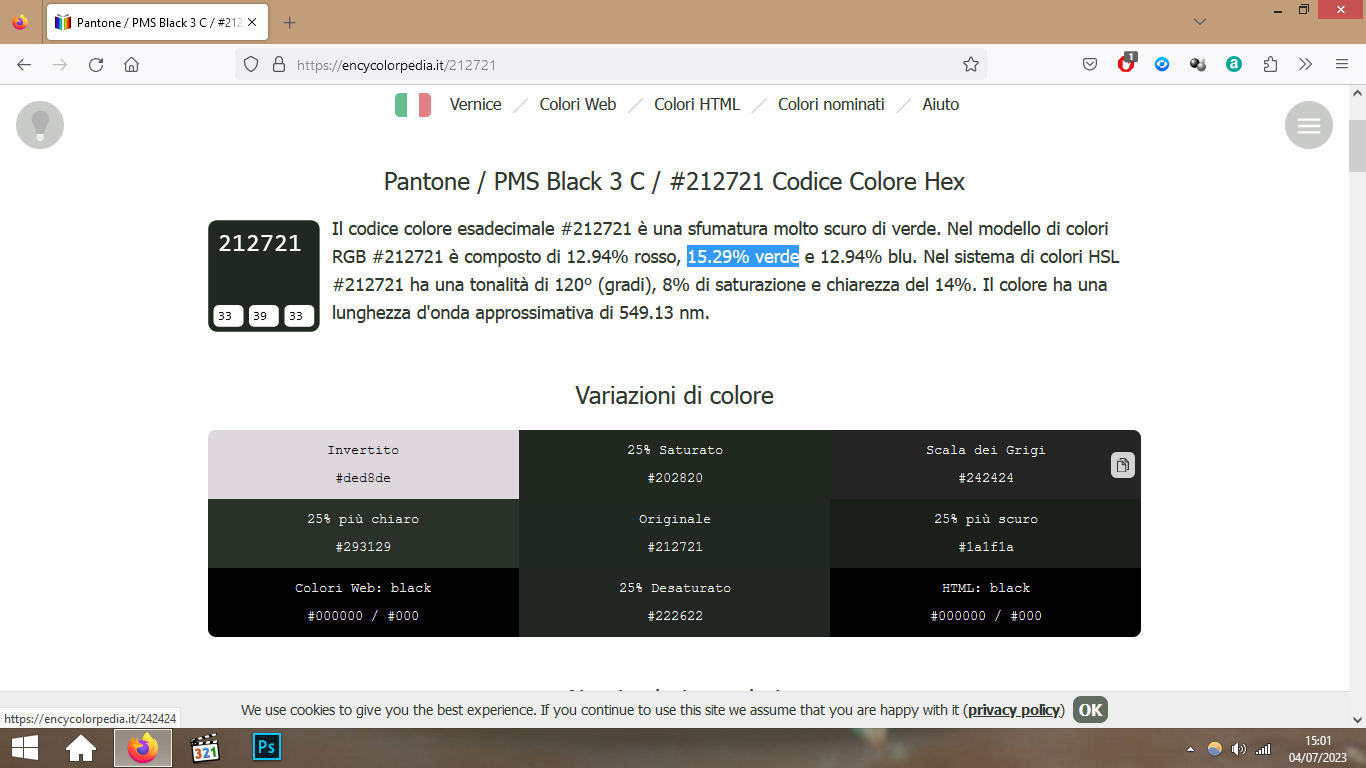The height and width of the screenshot is (768, 1366).
Task: Open the Extensions puzzle icon
Action: [x=1270, y=64]
